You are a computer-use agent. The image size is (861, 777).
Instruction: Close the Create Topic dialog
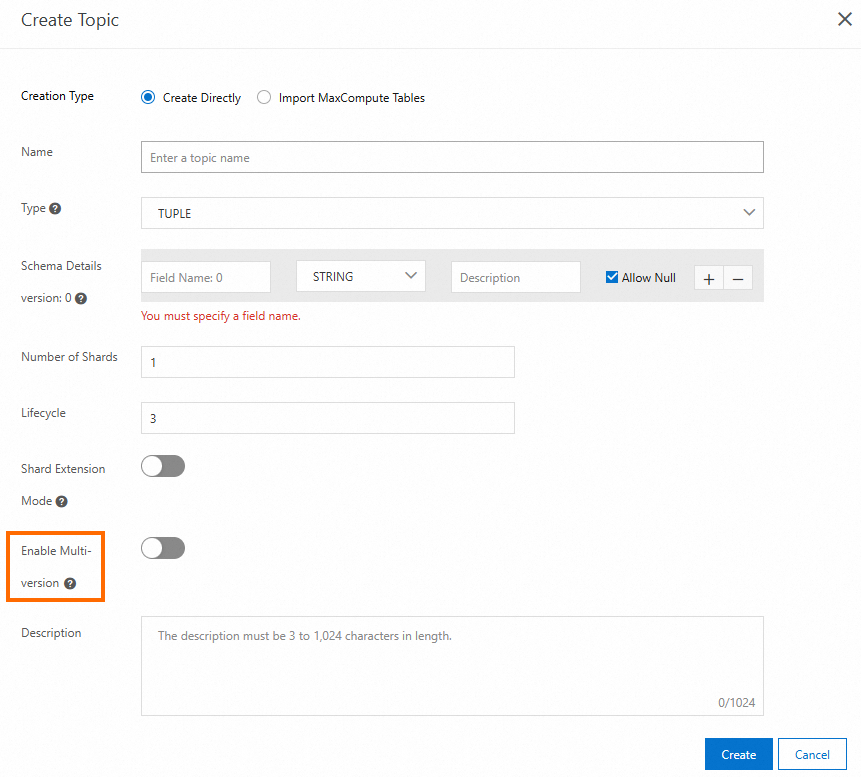pyautogui.click(x=844, y=20)
